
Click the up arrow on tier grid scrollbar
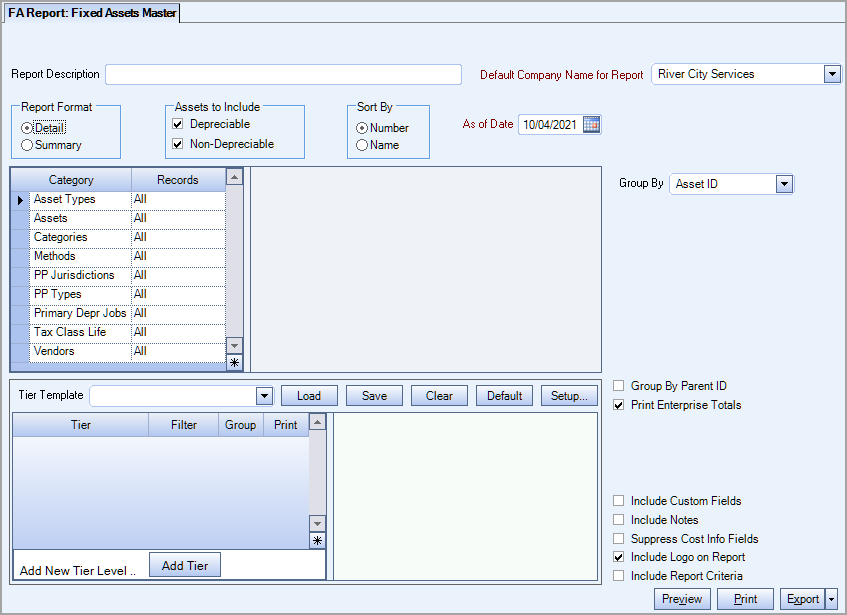pos(316,422)
